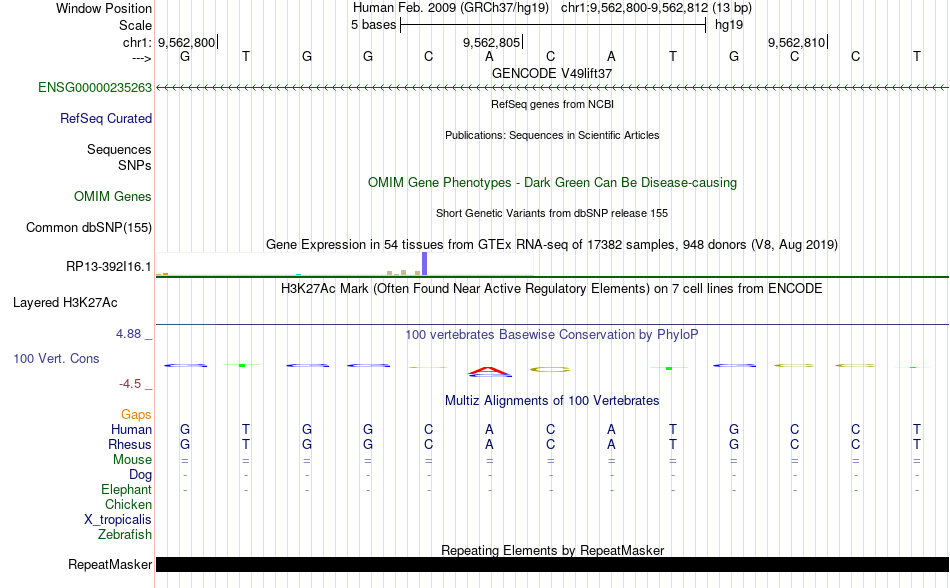Click the 9,562,805 coordinate marker
Screen dimensions: 950x588
click(x=491, y=42)
